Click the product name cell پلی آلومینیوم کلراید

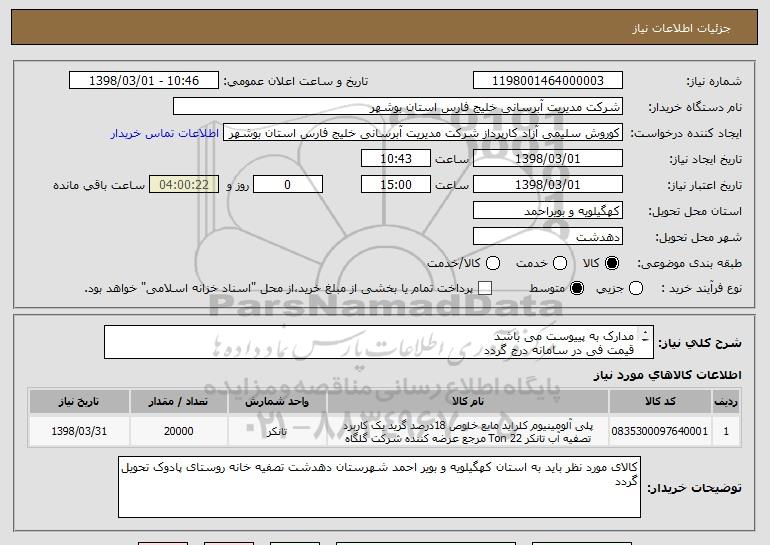[468, 432]
